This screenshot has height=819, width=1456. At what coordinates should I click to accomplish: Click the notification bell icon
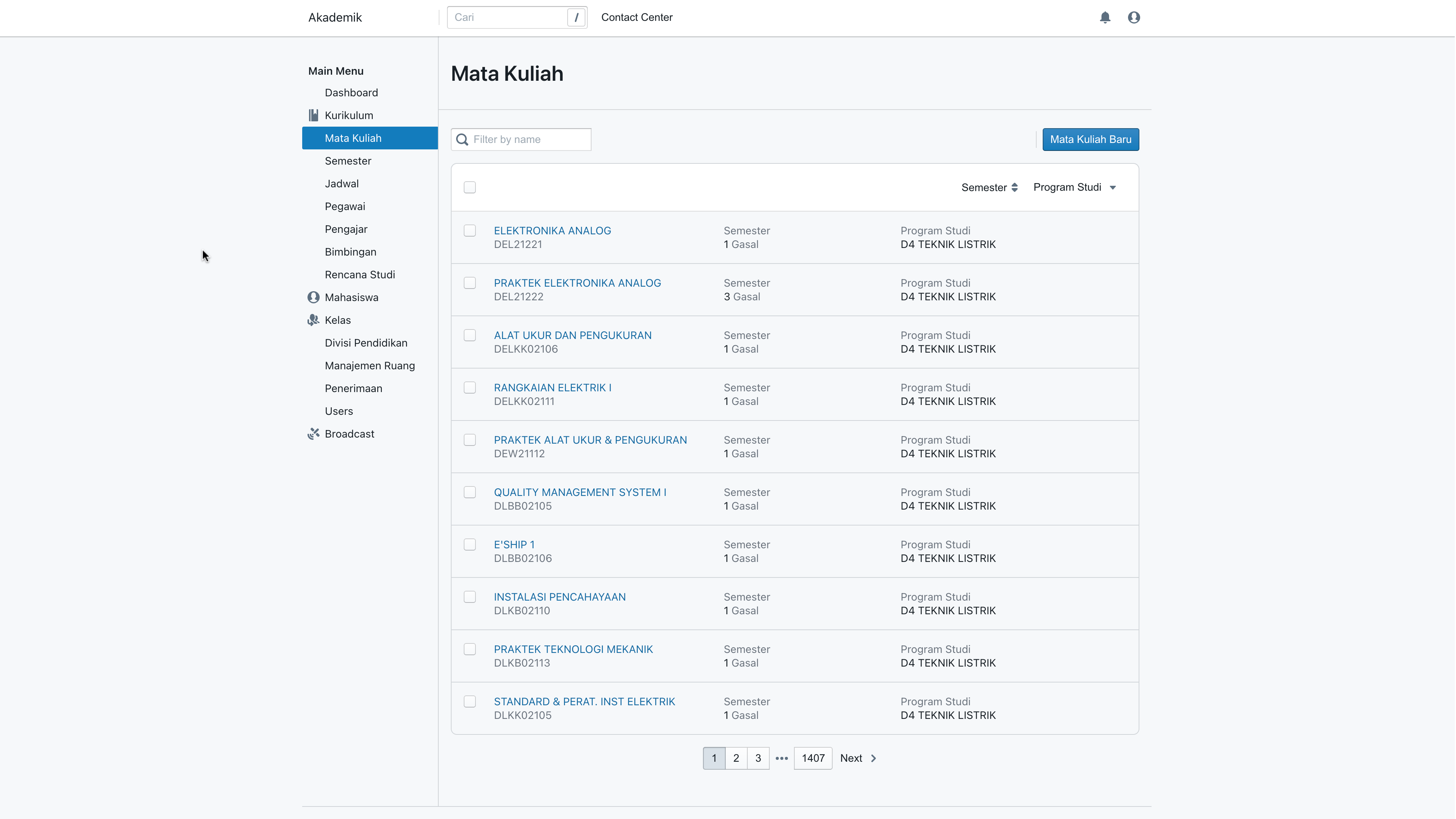click(x=1105, y=17)
